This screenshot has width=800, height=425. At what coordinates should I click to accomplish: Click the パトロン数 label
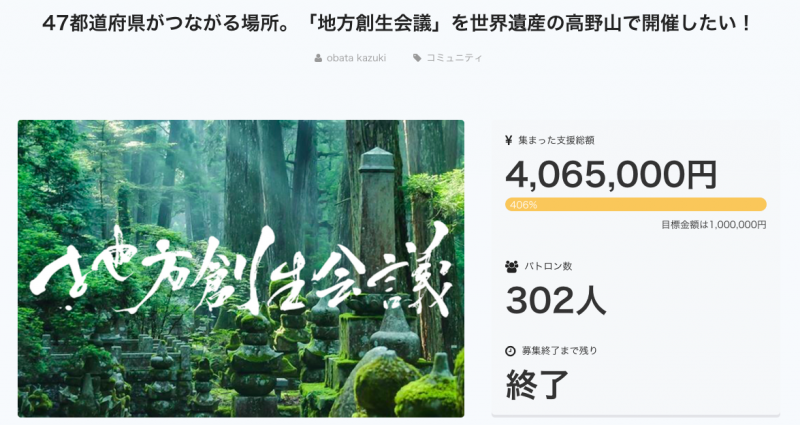[548, 266]
